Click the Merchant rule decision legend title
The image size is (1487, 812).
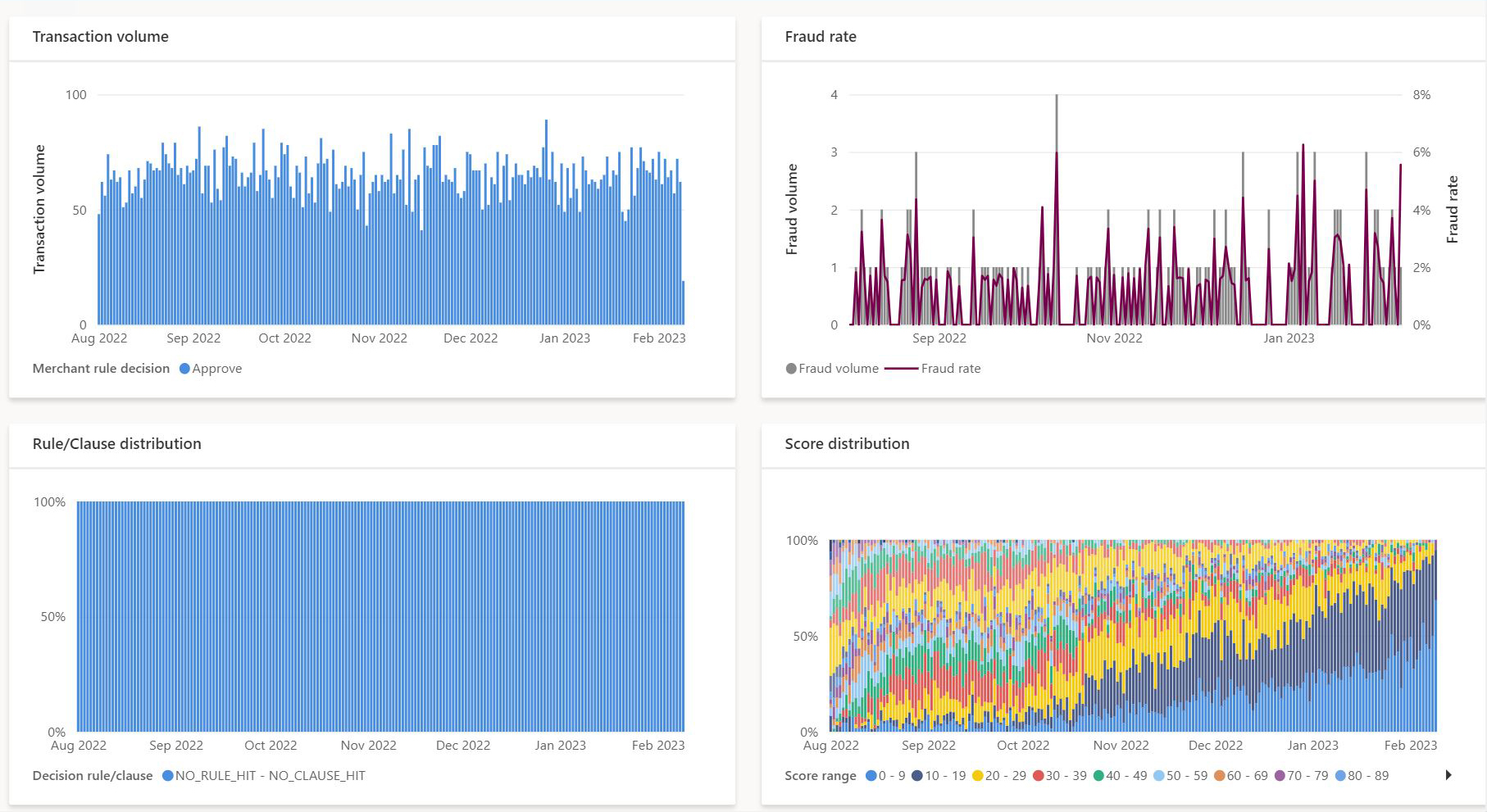pyautogui.click(x=101, y=369)
